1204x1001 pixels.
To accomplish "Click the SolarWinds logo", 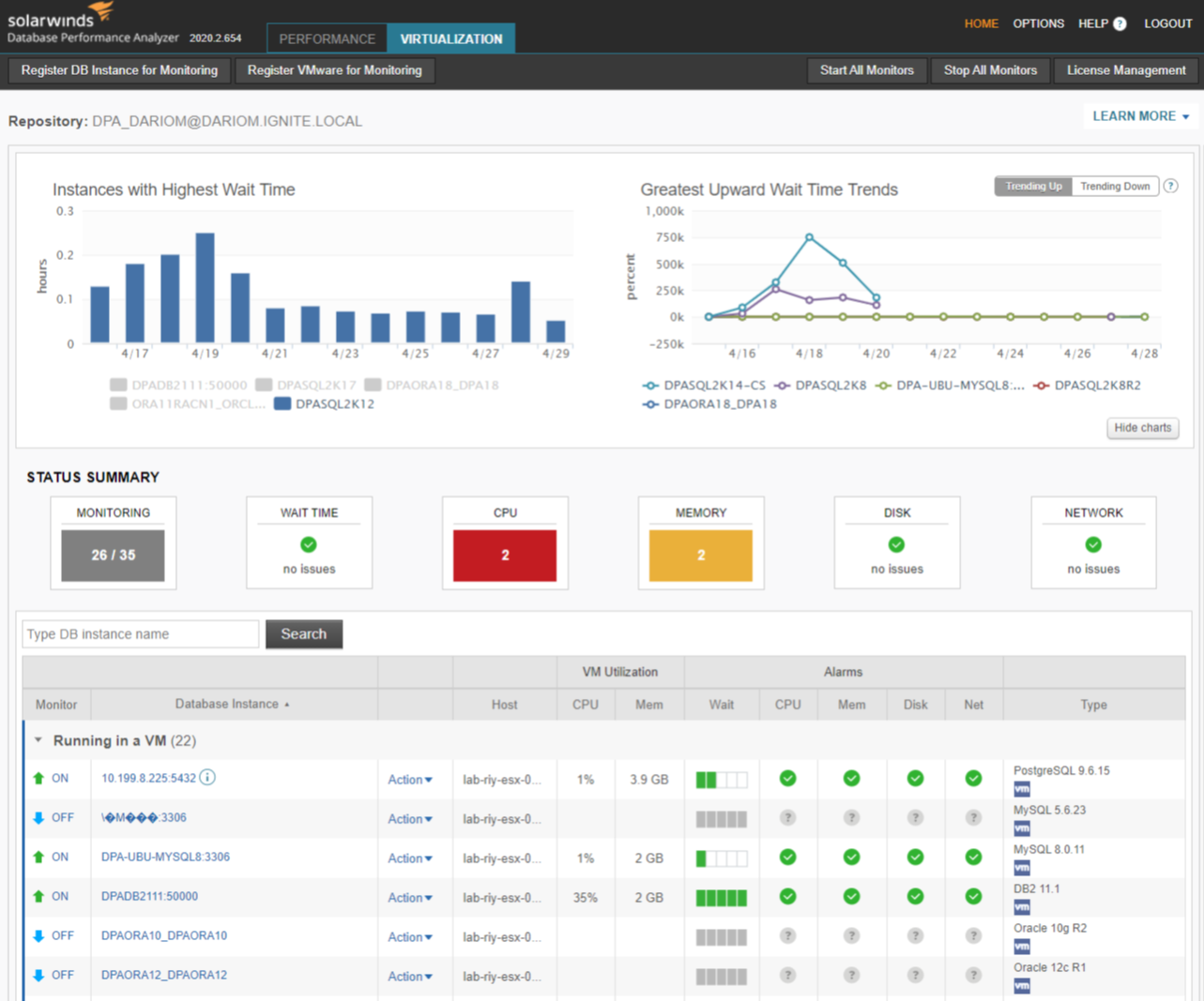I will pos(62,16).
